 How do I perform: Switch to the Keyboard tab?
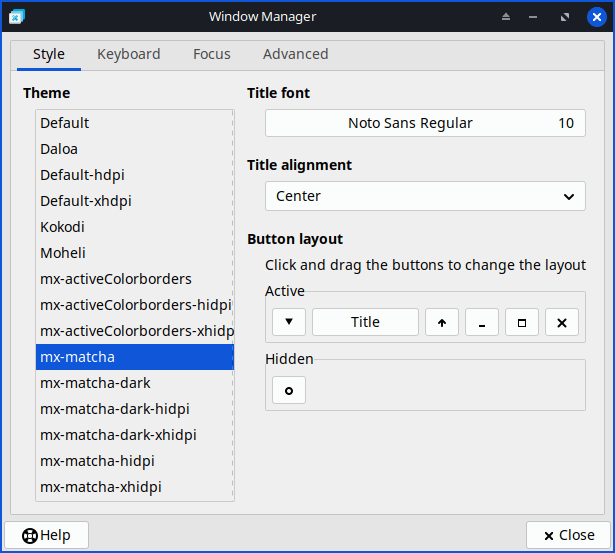pos(128,54)
